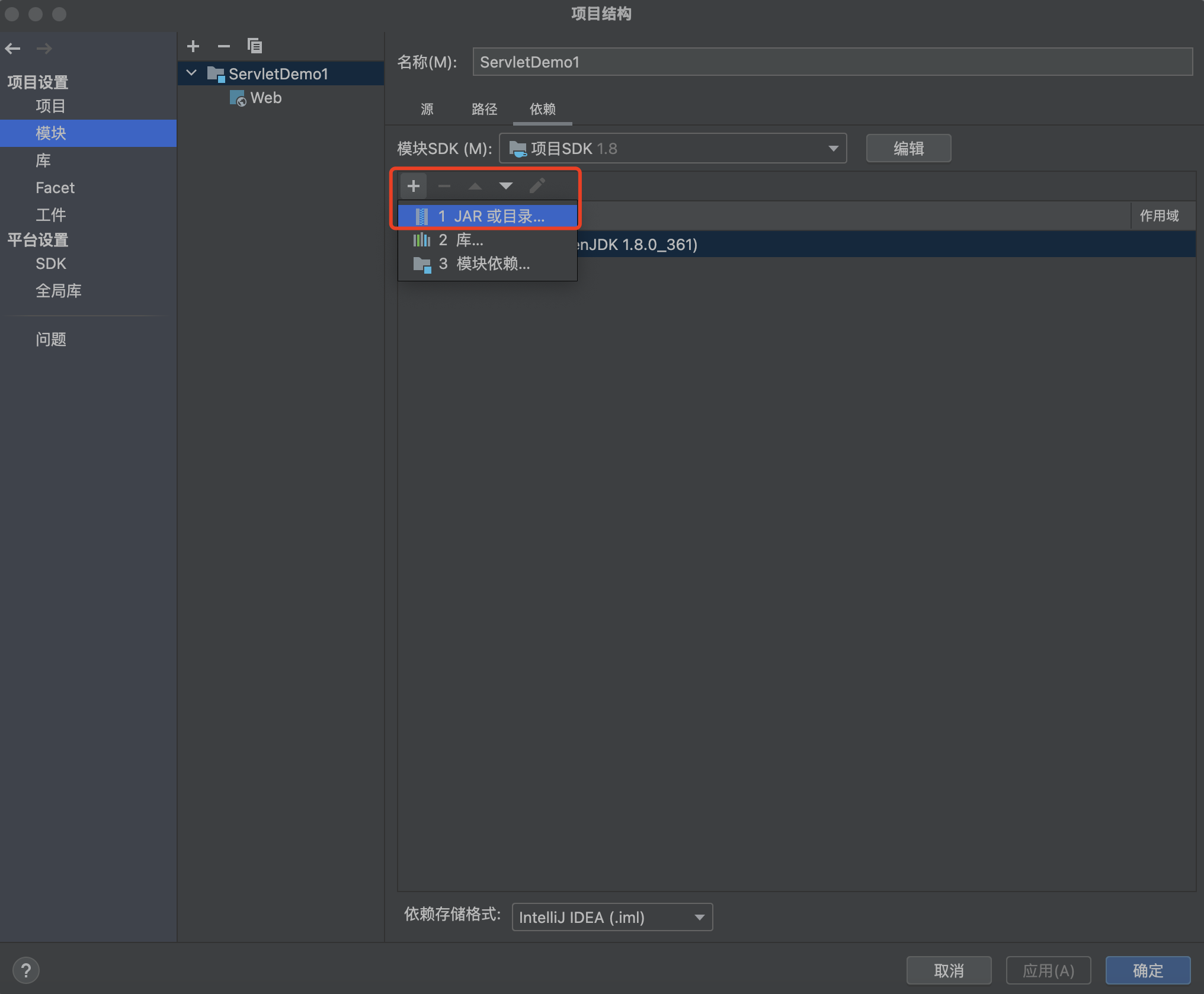
Task: Click the move dependency down arrow
Action: click(x=505, y=186)
